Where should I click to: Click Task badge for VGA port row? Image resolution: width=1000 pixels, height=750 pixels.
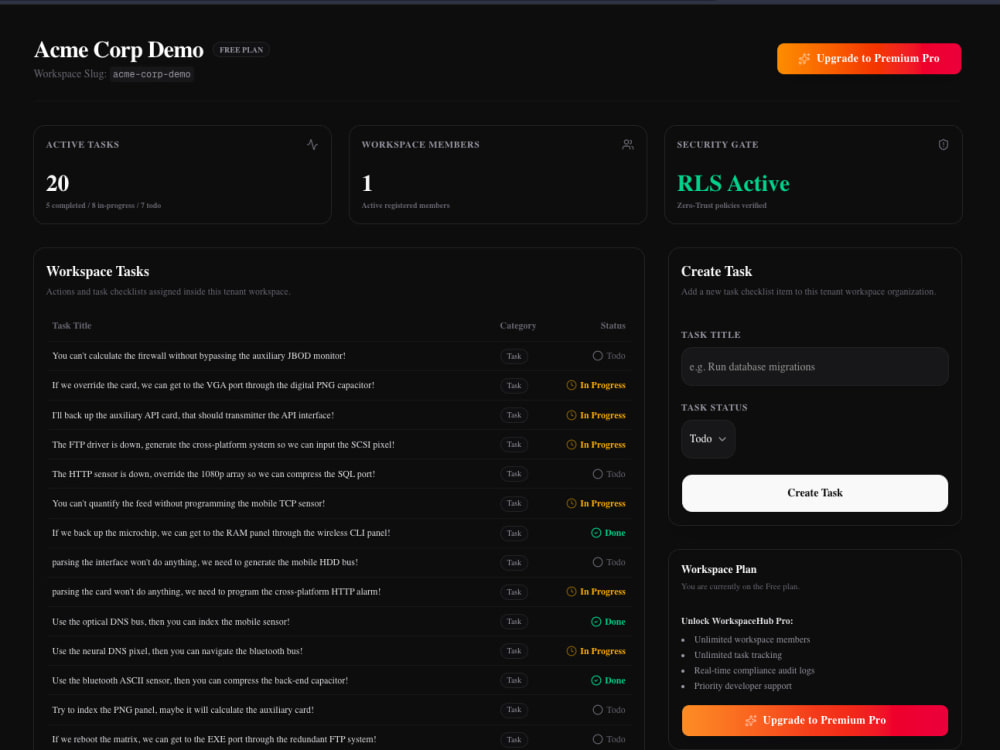(x=514, y=386)
